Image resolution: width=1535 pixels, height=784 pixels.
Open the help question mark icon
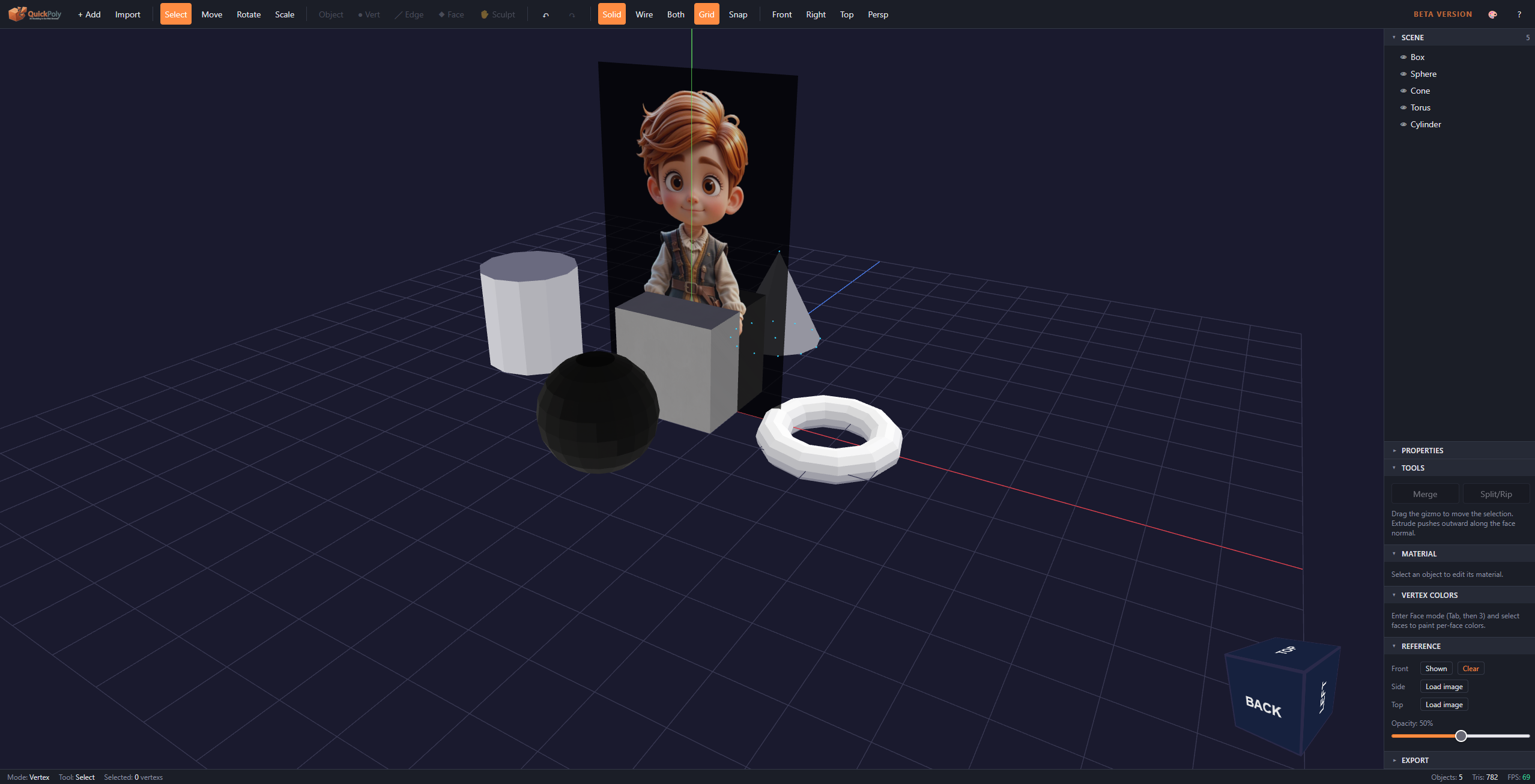click(x=1519, y=14)
